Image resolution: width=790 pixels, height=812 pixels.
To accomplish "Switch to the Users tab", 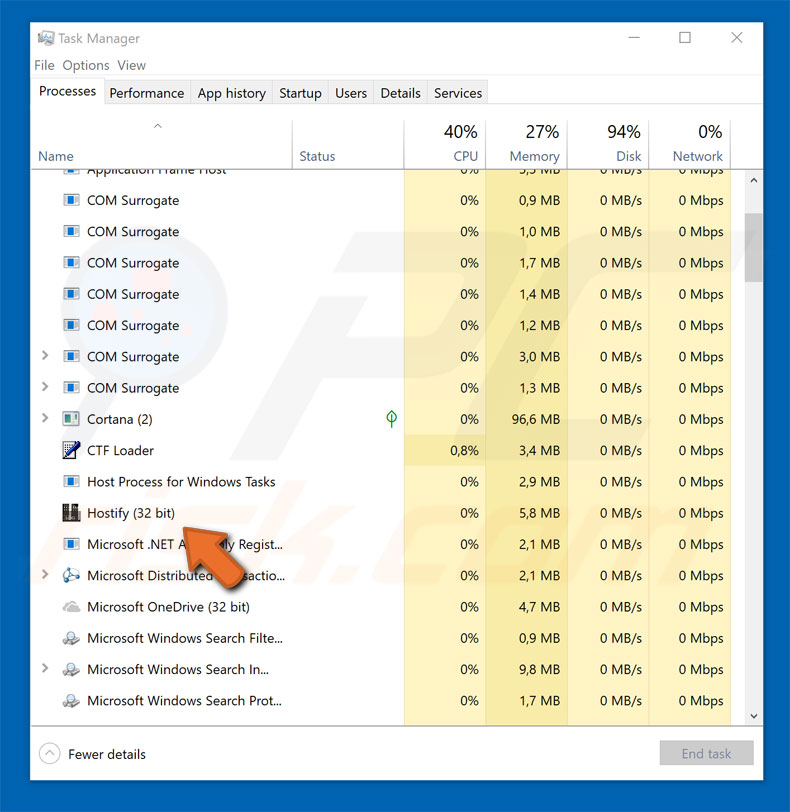I will pos(351,93).
